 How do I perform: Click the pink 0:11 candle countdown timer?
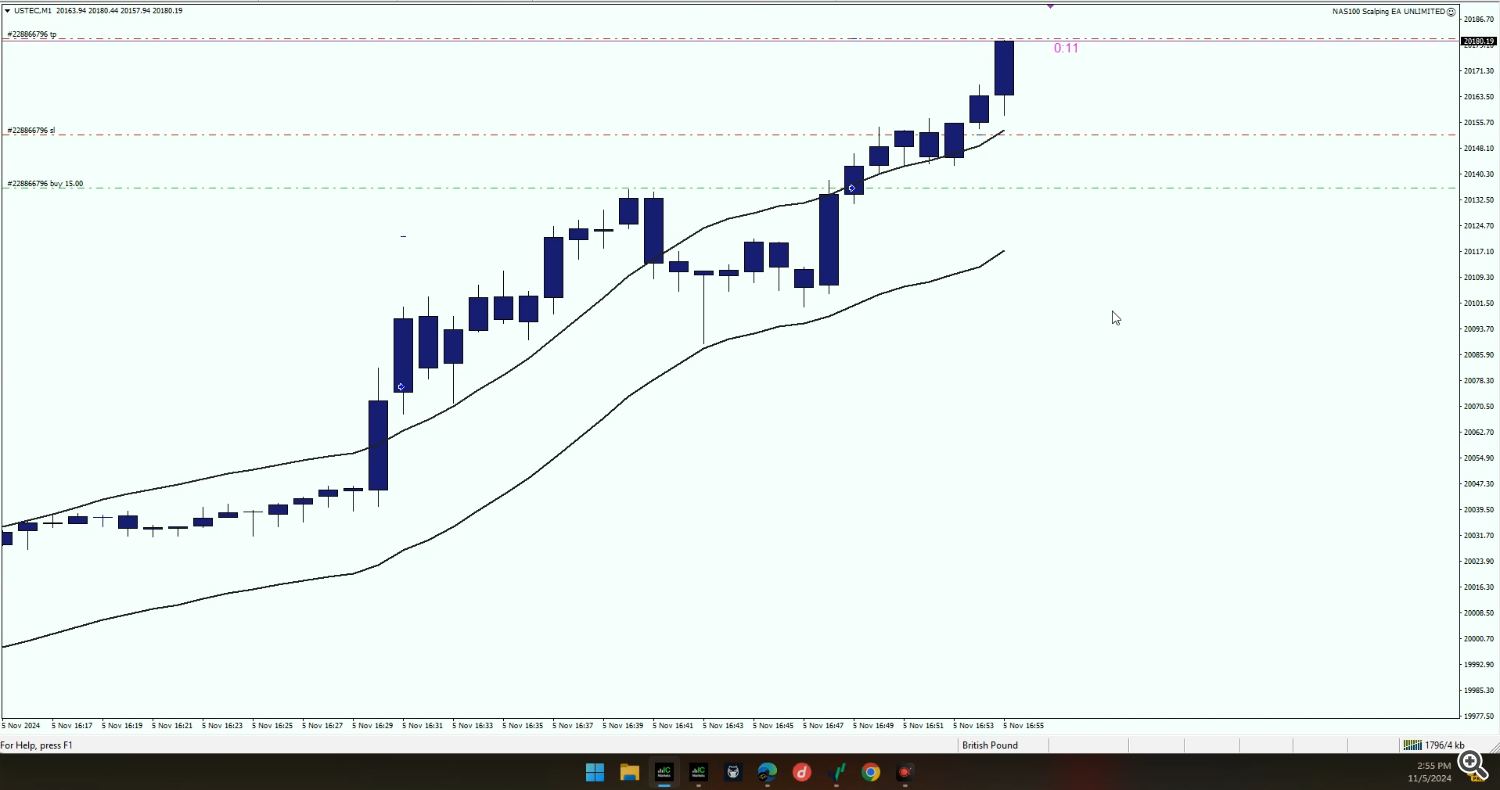pyautogui.click(x=1066, y=48)
